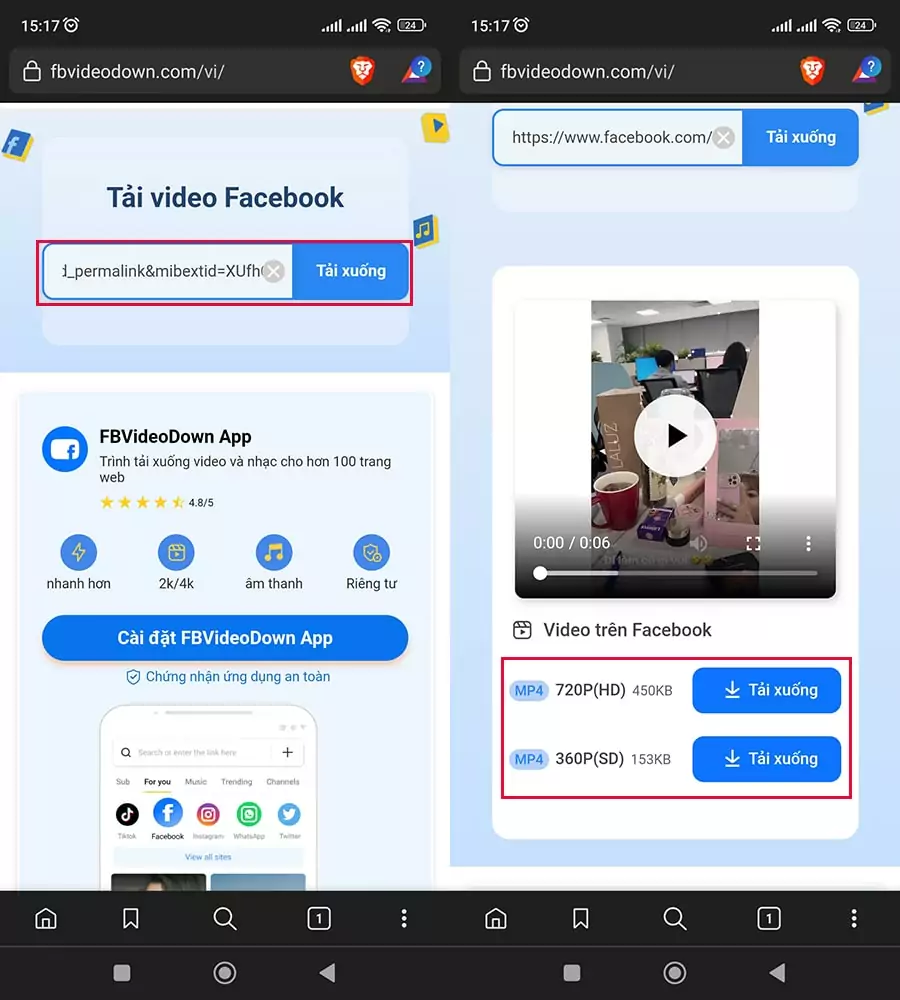This screenshot has height=1000, width=900.
Task: Play the video preview
Action: [675, 436]
